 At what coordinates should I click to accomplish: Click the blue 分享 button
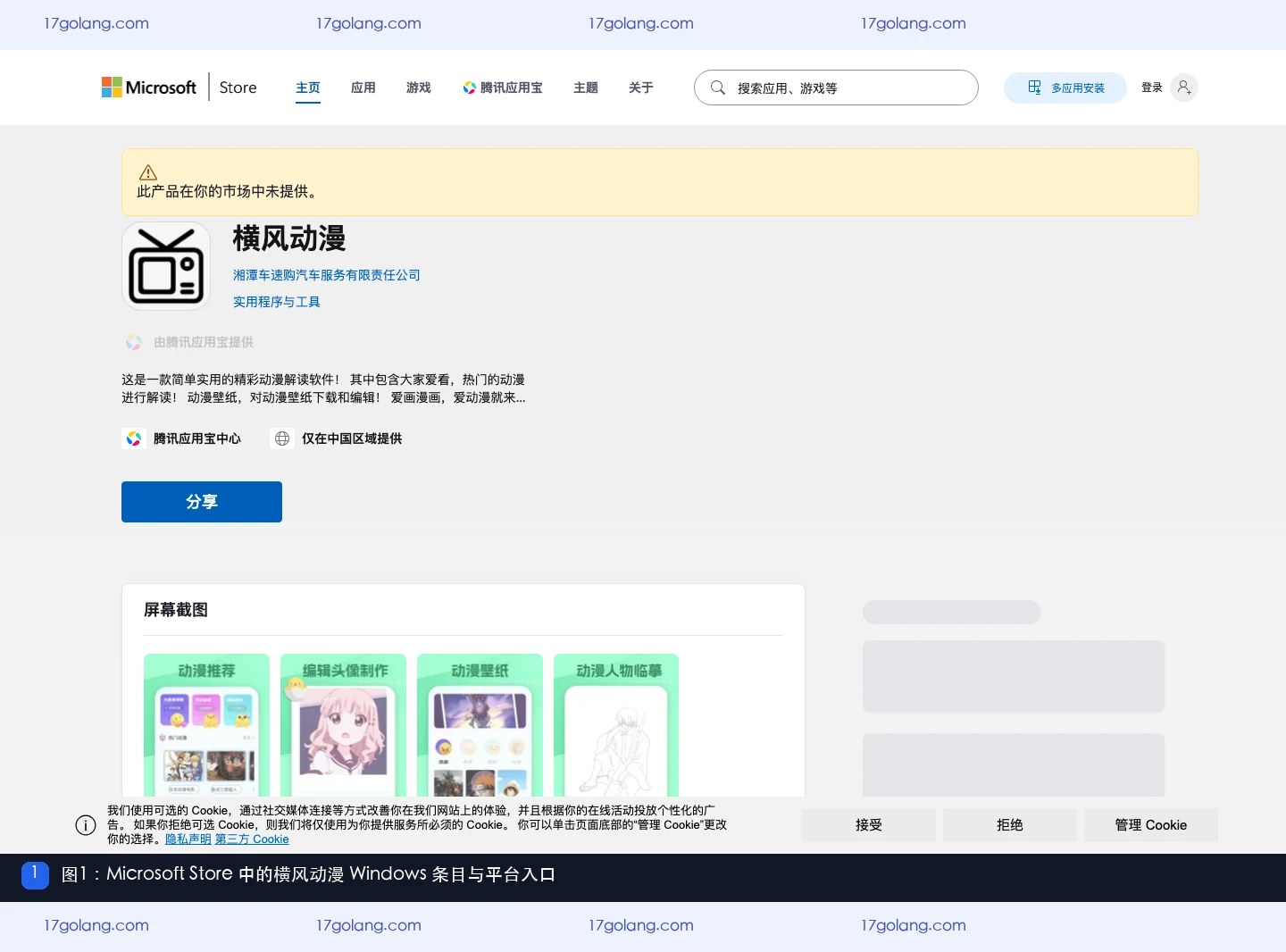(202, 502)
